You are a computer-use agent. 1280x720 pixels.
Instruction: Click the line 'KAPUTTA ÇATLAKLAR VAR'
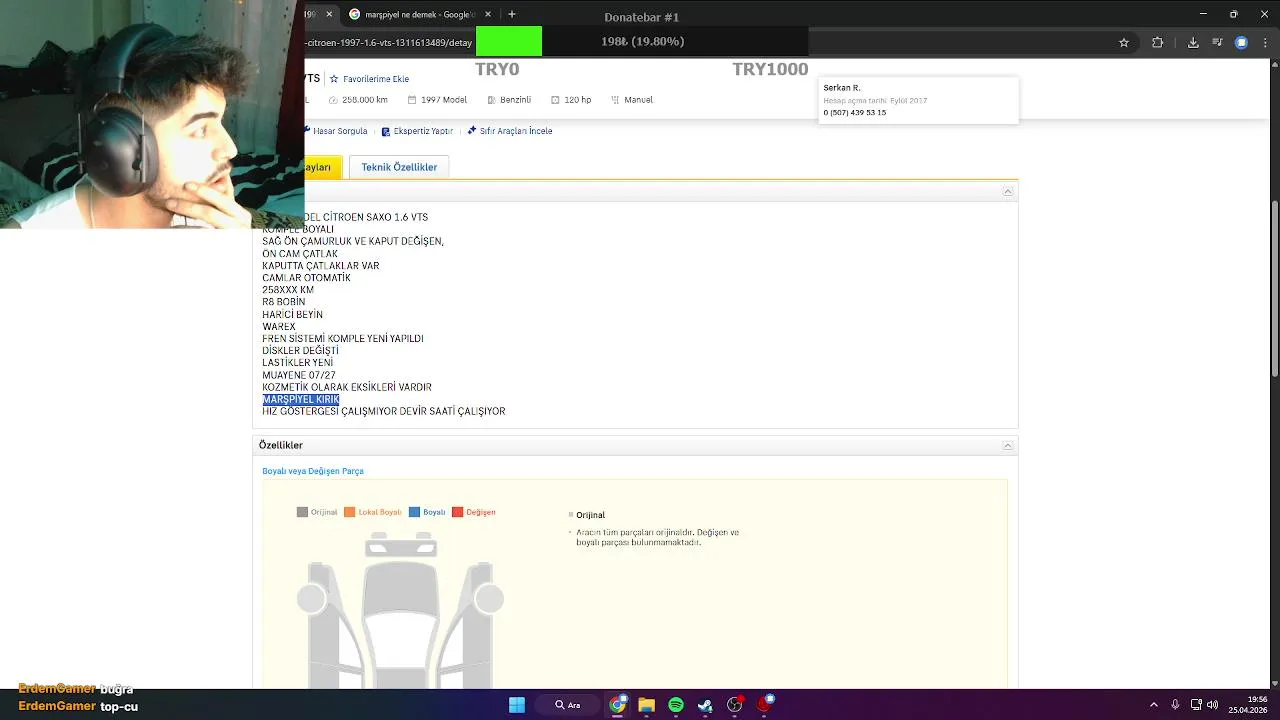[x=321, y=266]
